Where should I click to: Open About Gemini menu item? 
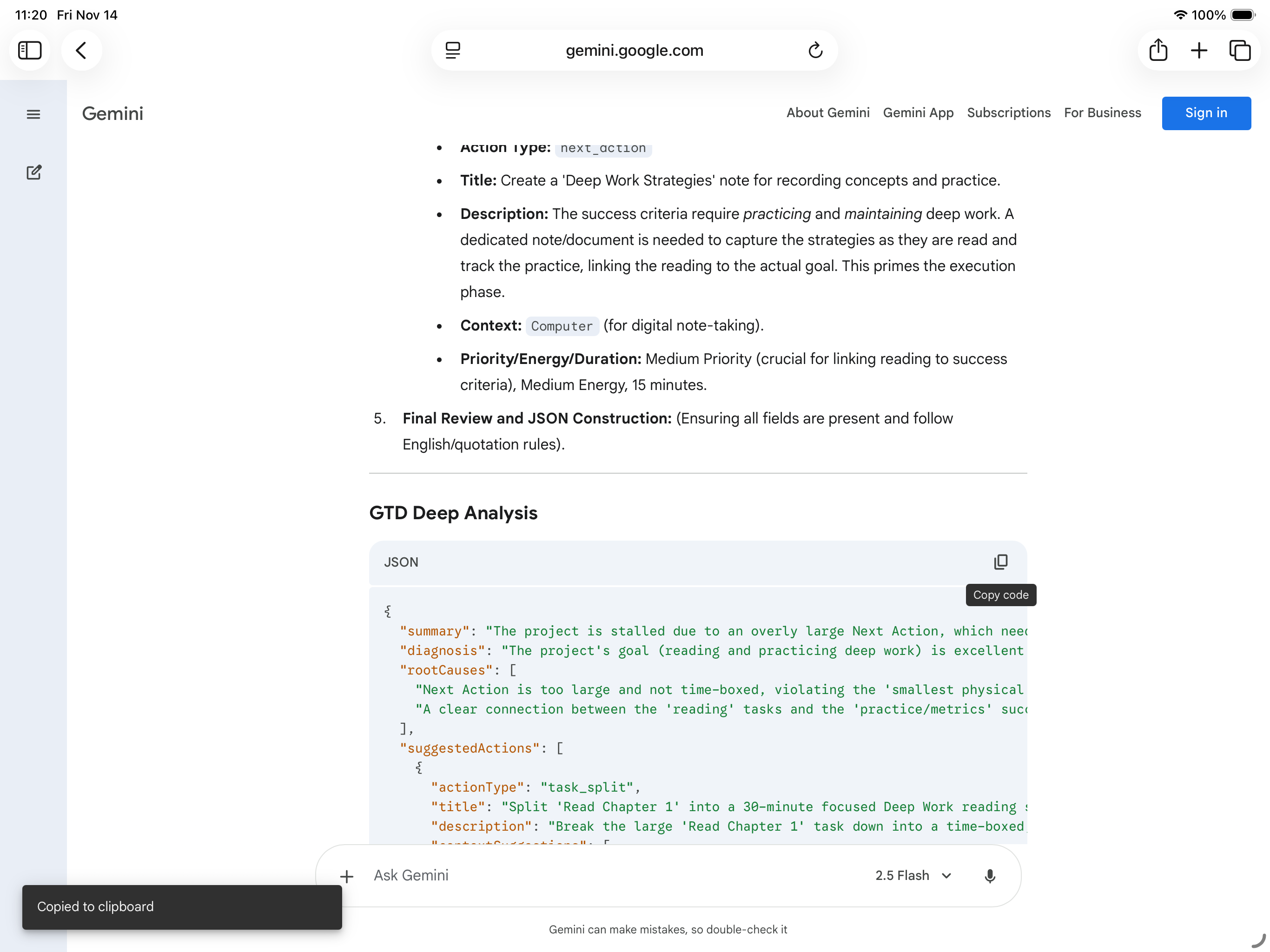(x=827, y=113)
